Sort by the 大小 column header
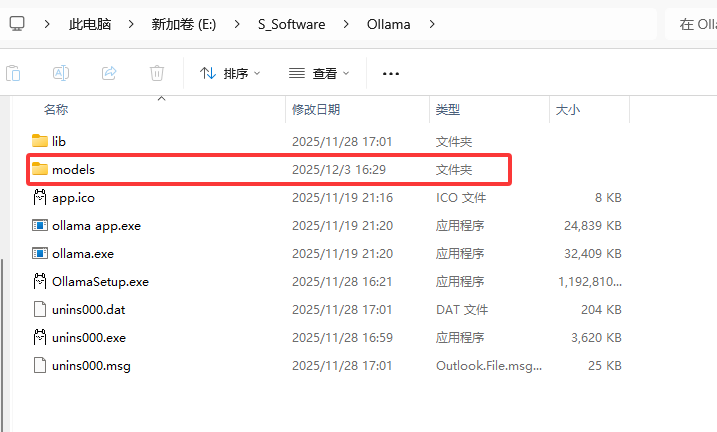This screenshot has width=717, height=432. 567,110
